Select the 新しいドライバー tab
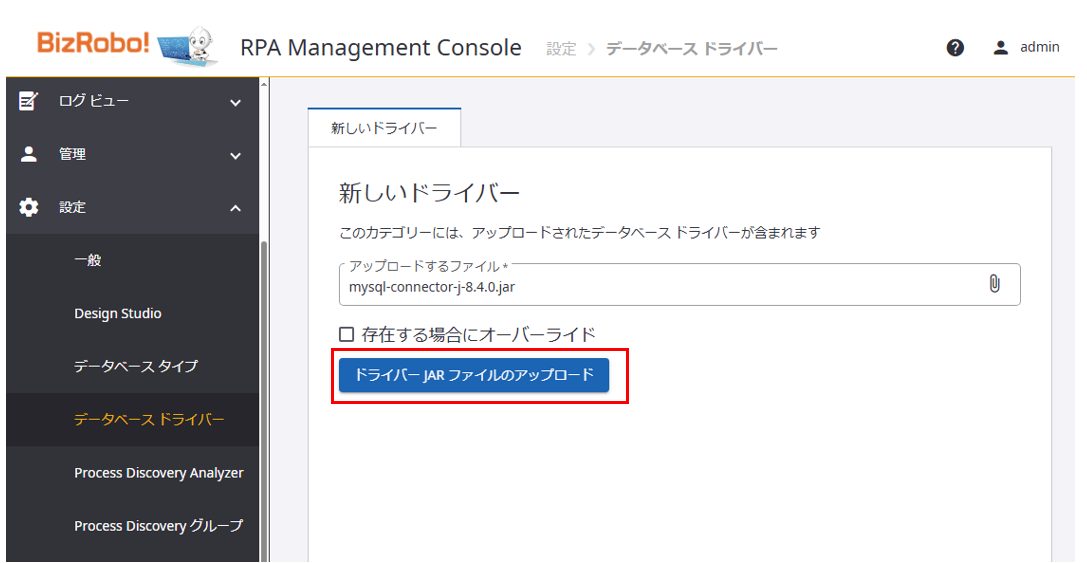The width and height of the screenshot is (1087, 563). pyautogui.click(x=384, y=128)
